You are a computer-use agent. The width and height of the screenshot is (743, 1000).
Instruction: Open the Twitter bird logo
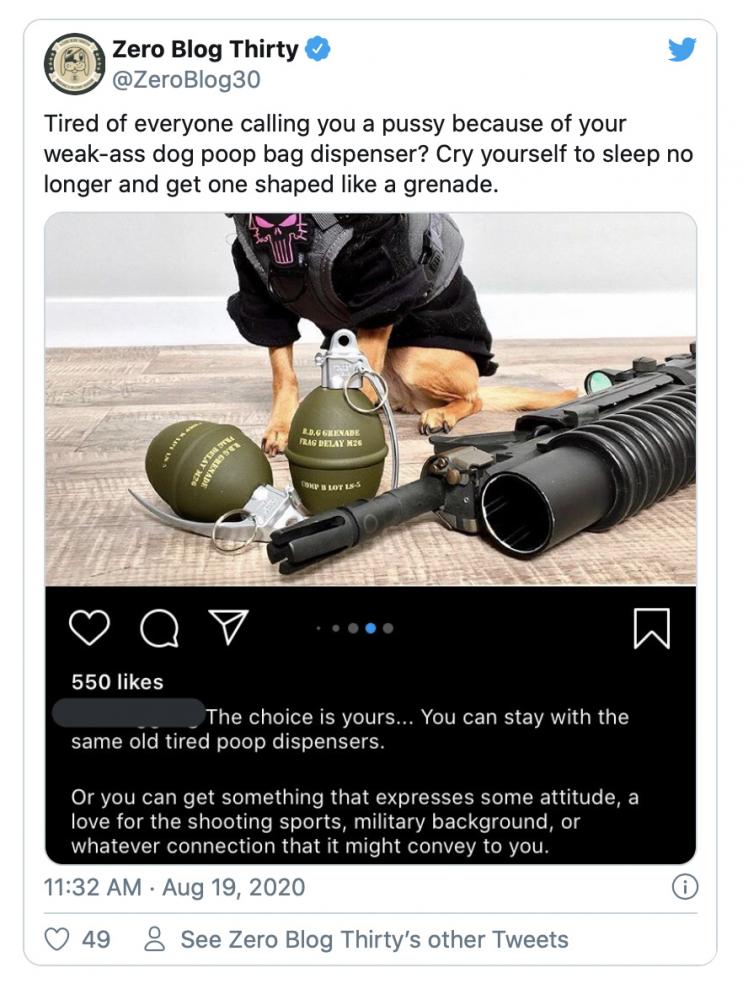(682, 49)
